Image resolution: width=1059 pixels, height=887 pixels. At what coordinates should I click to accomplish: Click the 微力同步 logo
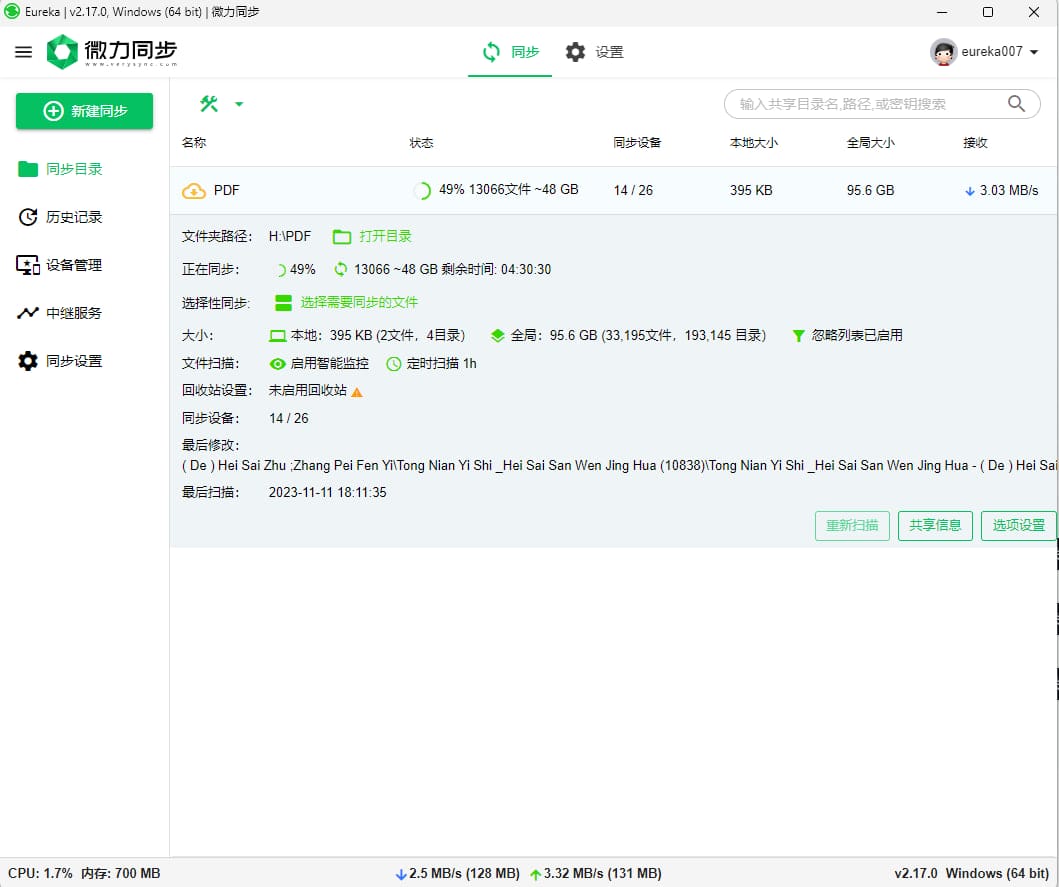(111, 52)
